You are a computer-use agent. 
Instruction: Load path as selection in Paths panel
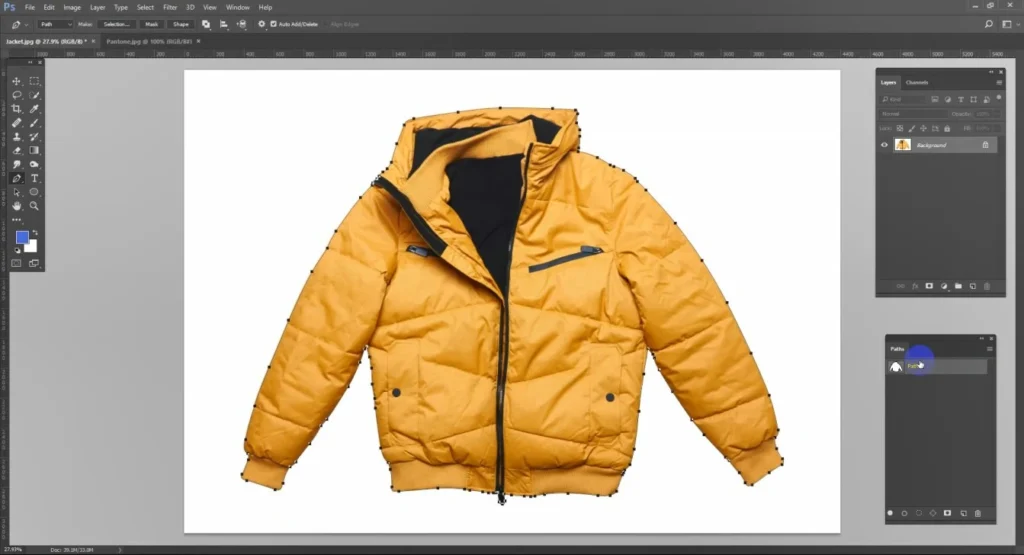point(919,513)
